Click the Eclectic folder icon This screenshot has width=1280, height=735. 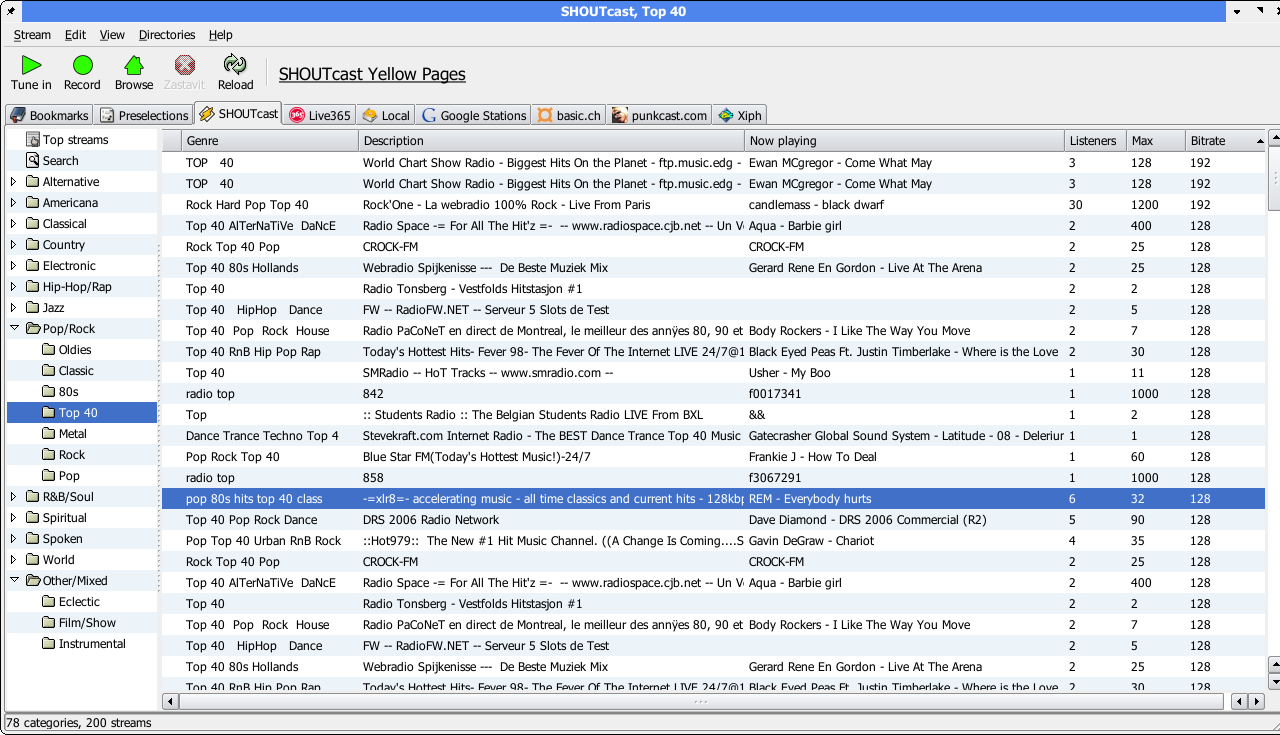[x=49, y=602]
